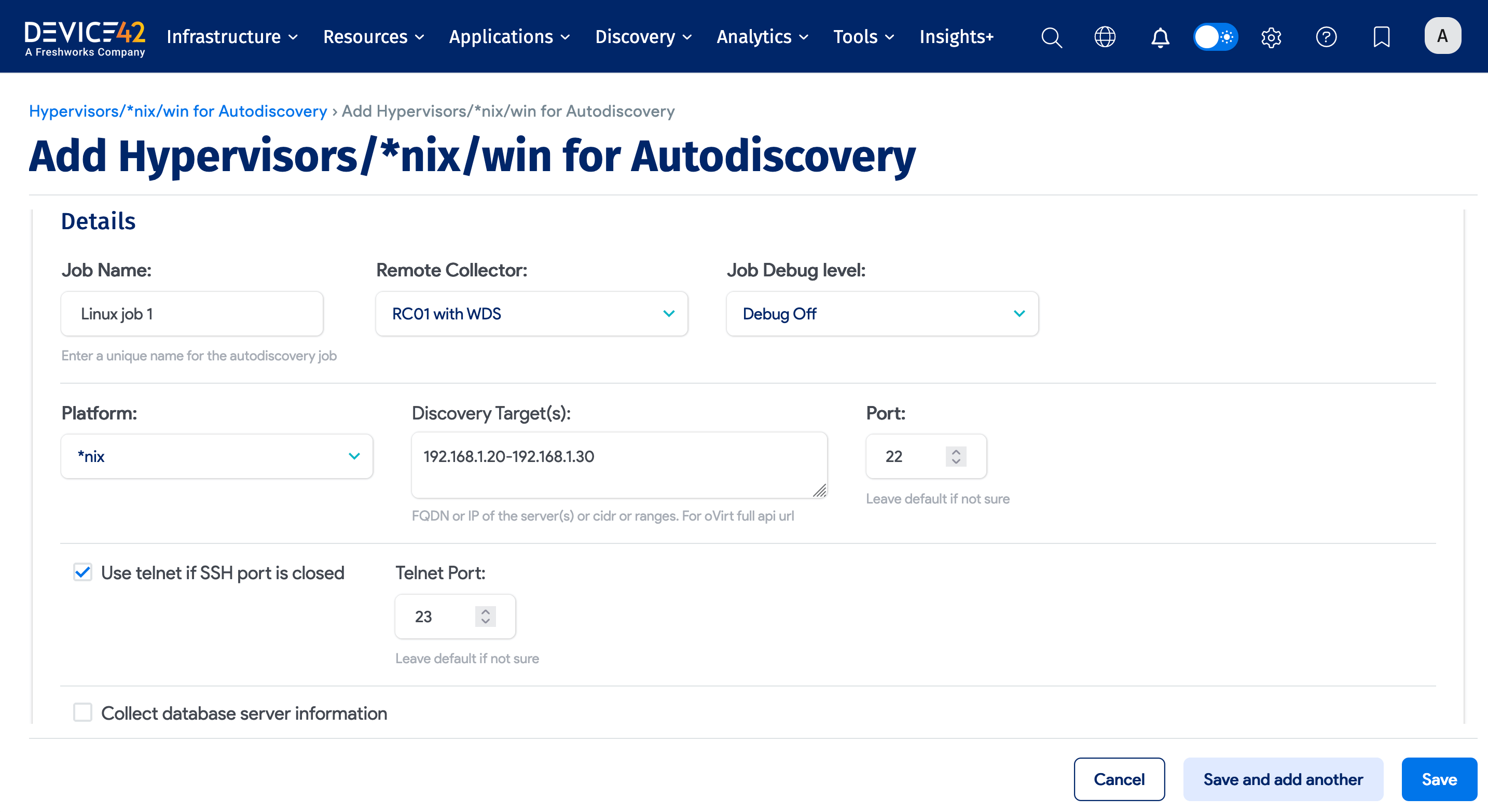Viewport: 1488px width, 812px height.
Task: Open Device42 settings gear
Action: tap(1270, 37)
